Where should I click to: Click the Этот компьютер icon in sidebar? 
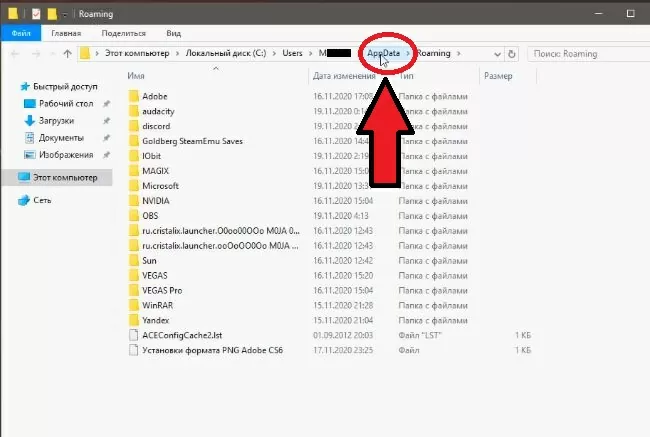point(24,177)
